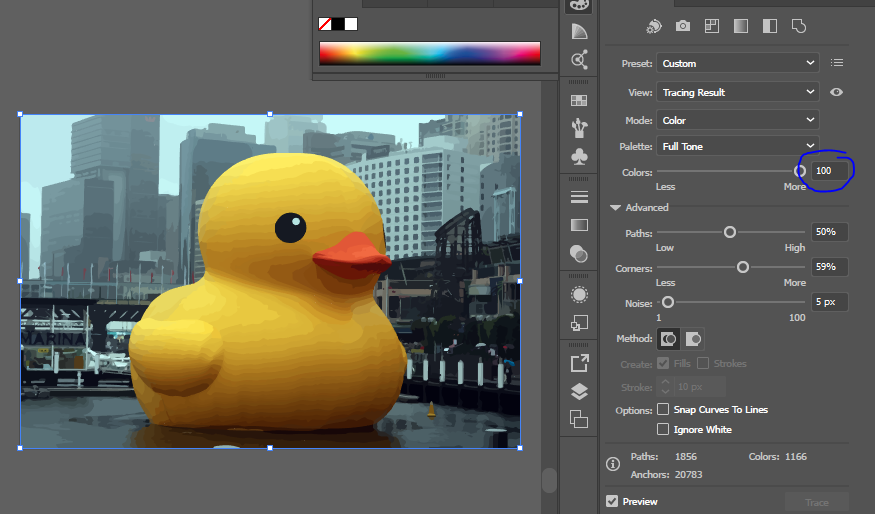Open the Transparency panel overlapping circles icon

[579, 254]
